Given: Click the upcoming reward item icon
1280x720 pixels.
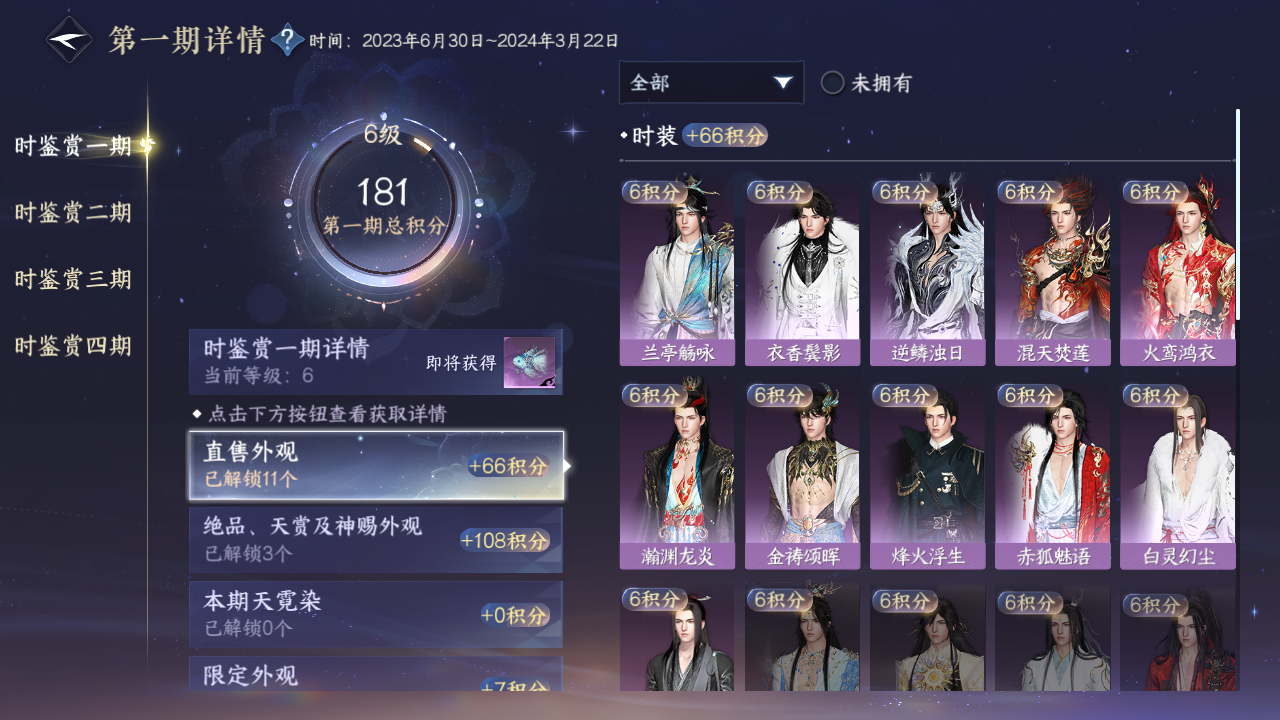Looking at the screenshot, I should click(x=529, y=363).
